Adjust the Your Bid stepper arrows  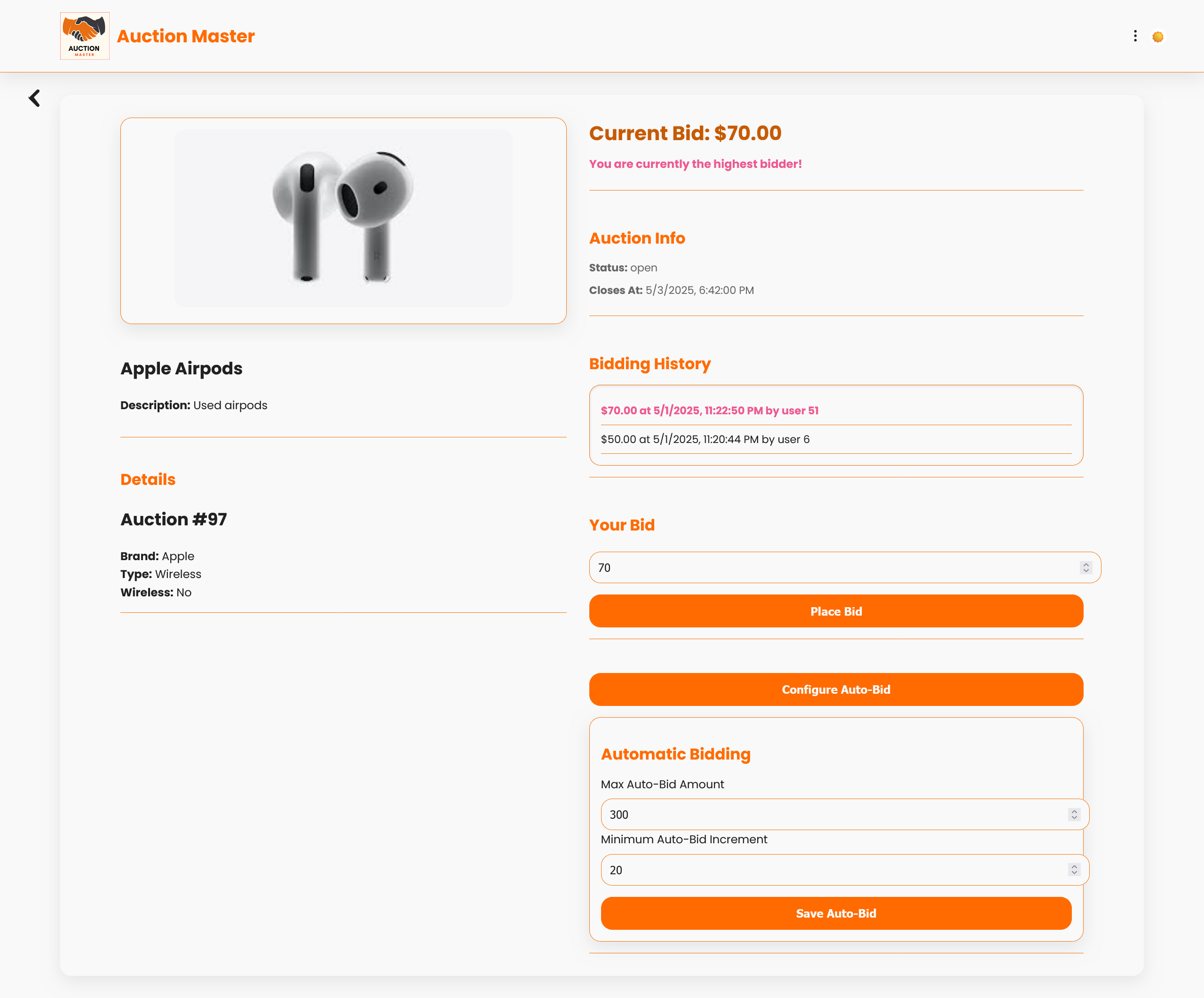pos(1086,568)
